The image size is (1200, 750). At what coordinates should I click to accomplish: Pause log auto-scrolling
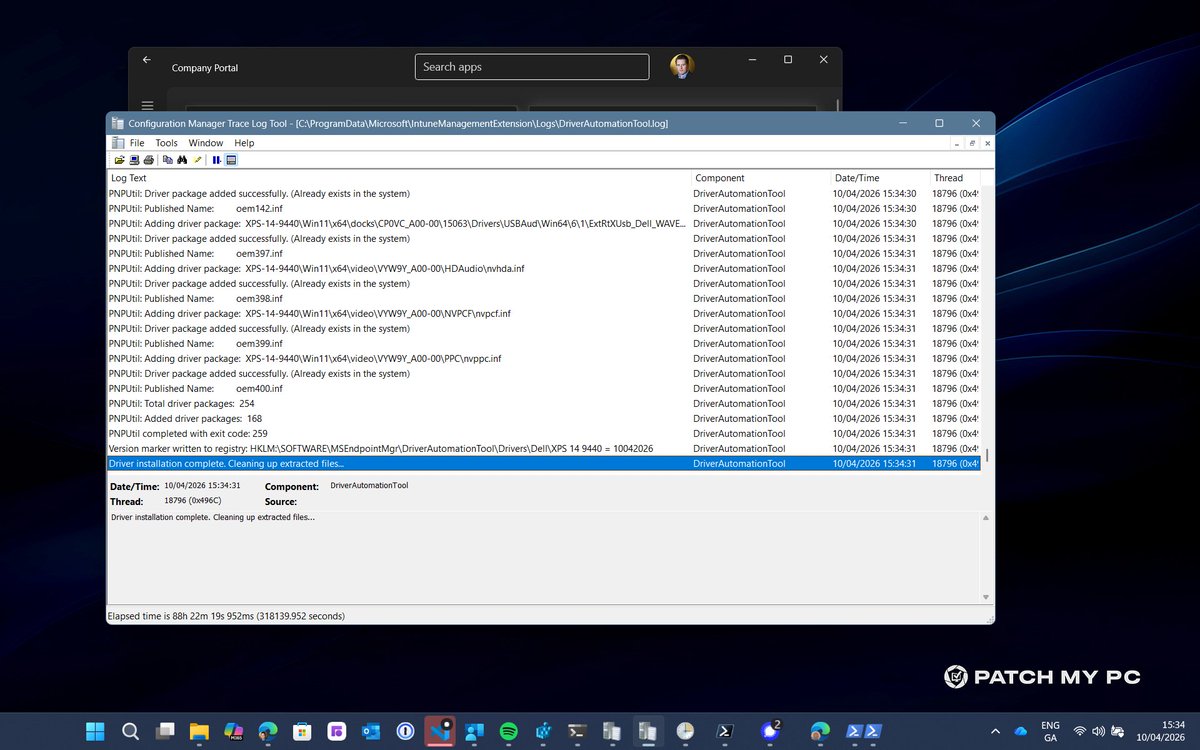coord(219,159)
